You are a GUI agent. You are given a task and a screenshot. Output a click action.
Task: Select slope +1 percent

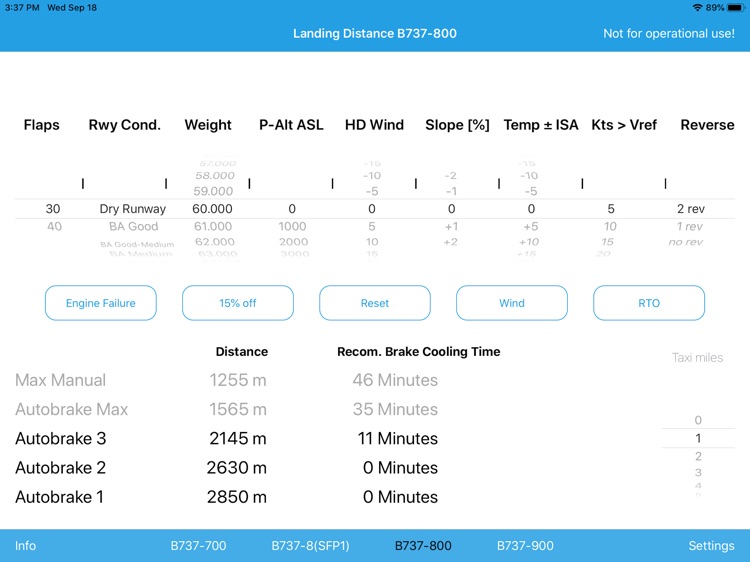coord(452,226)
